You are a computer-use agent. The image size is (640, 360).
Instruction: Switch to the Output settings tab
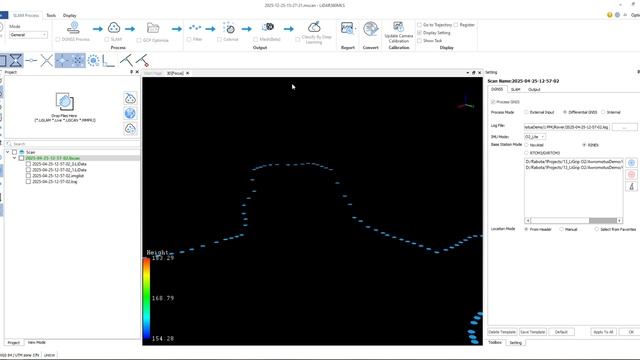534,89
